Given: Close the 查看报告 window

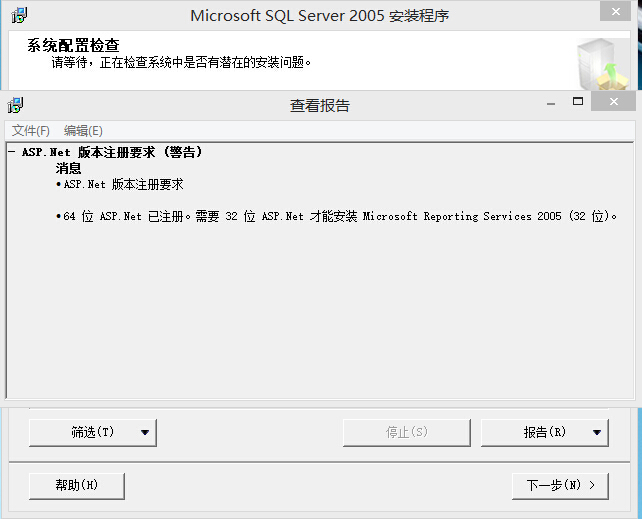Looking at the screenshot, I should click(x=613, y=101).
